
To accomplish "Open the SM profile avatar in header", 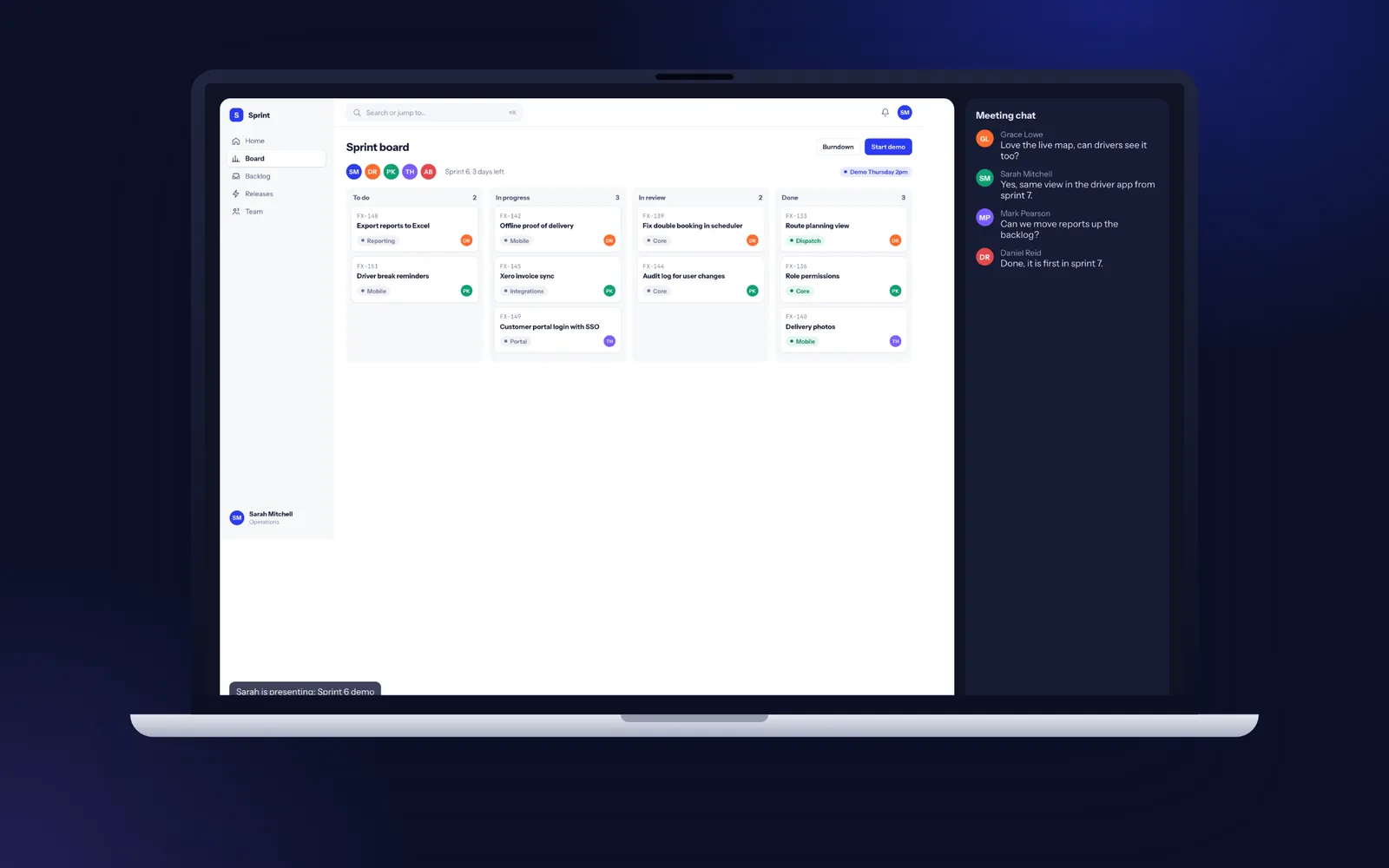I will pos(905,112).
